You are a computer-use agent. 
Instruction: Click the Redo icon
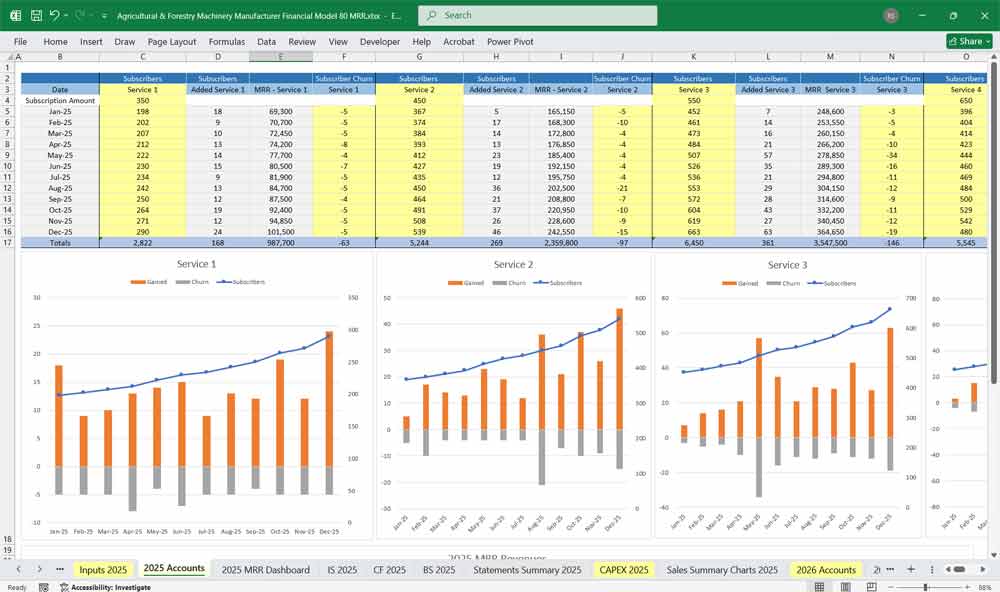pos(78,15)
